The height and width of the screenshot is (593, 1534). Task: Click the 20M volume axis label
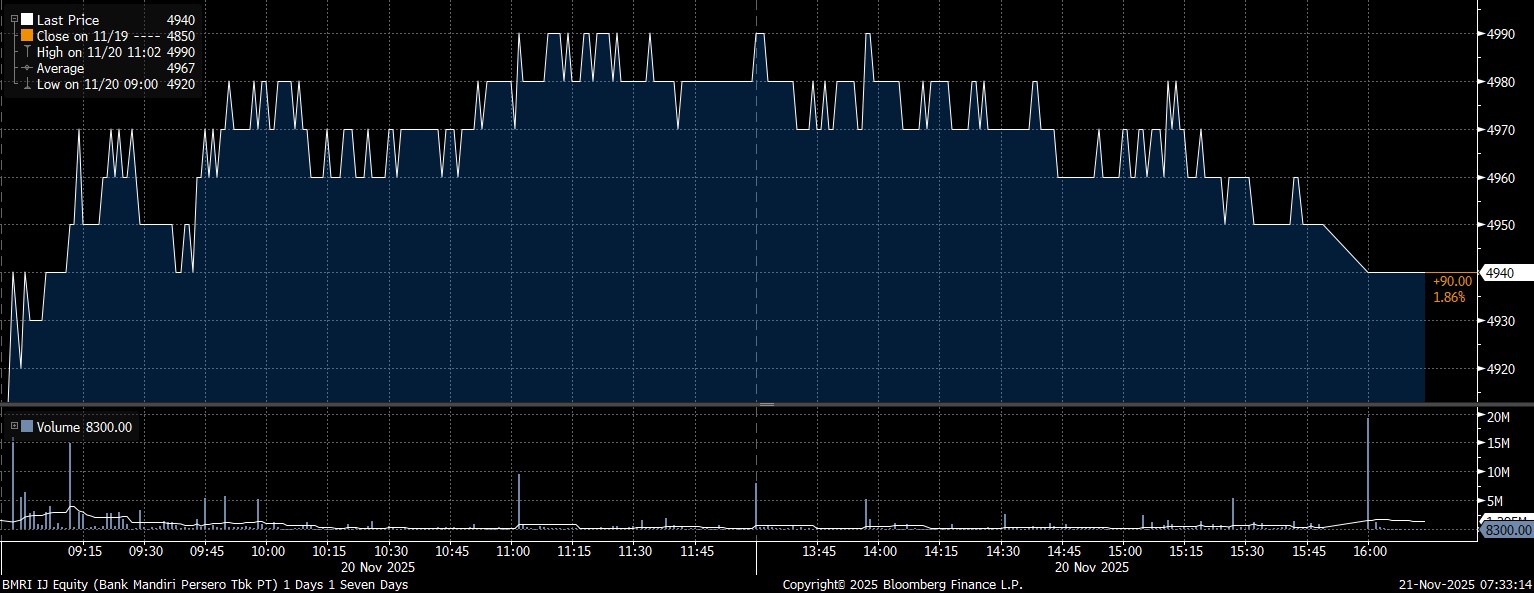point(1498,416)
